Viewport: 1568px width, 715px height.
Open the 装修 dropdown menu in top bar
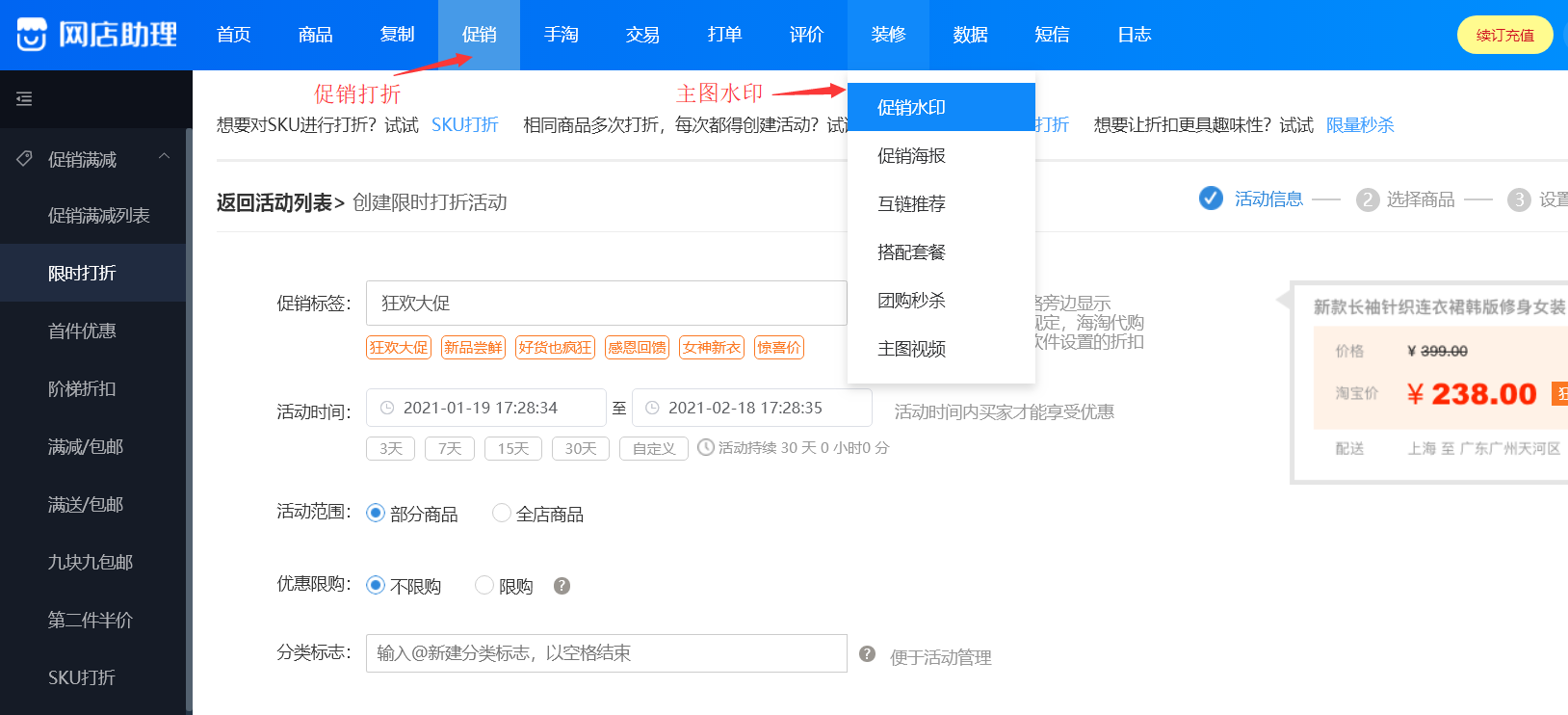pyautogui.click(x=888, y=35)
